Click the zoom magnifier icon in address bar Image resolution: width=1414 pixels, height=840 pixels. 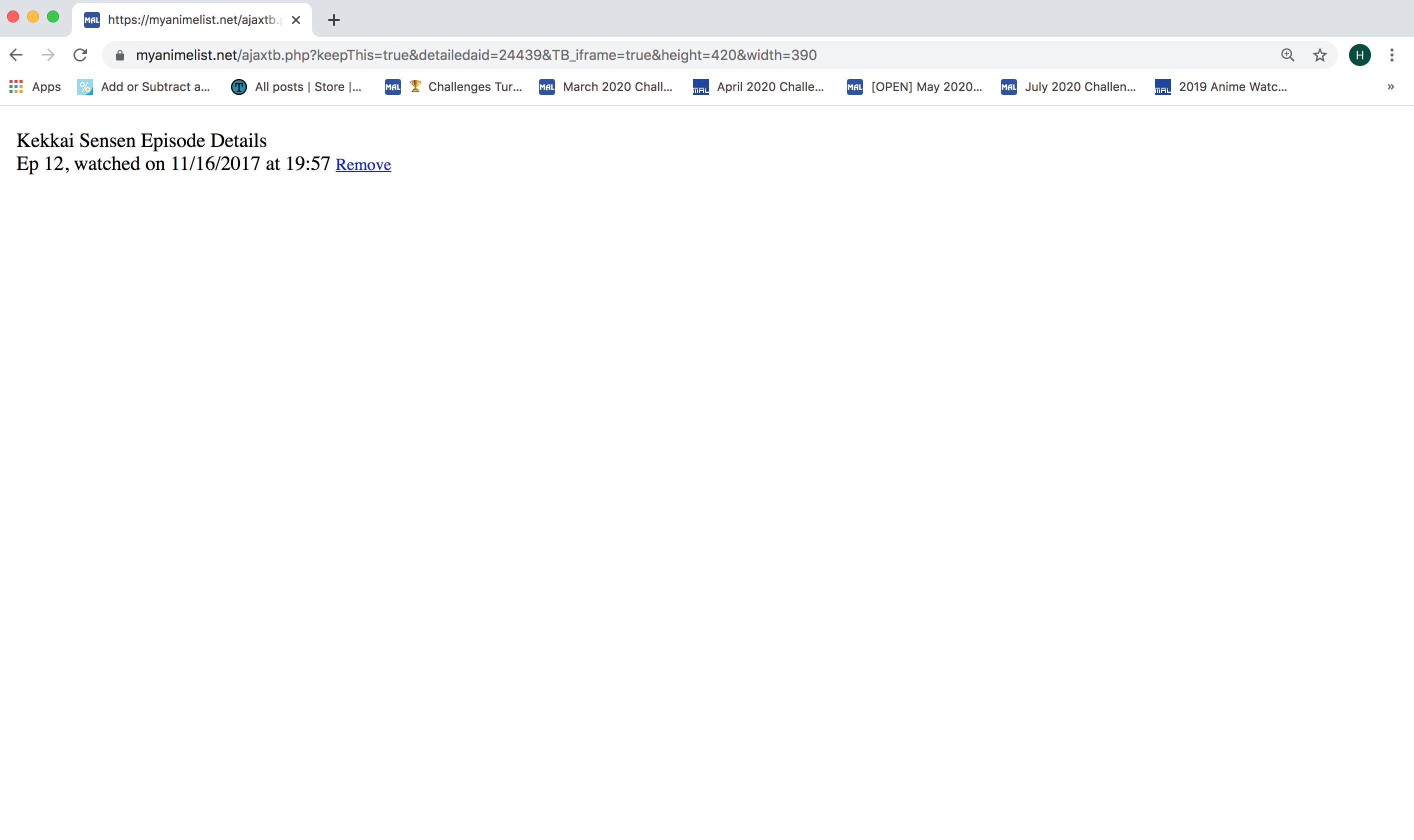pos(1287,55)
